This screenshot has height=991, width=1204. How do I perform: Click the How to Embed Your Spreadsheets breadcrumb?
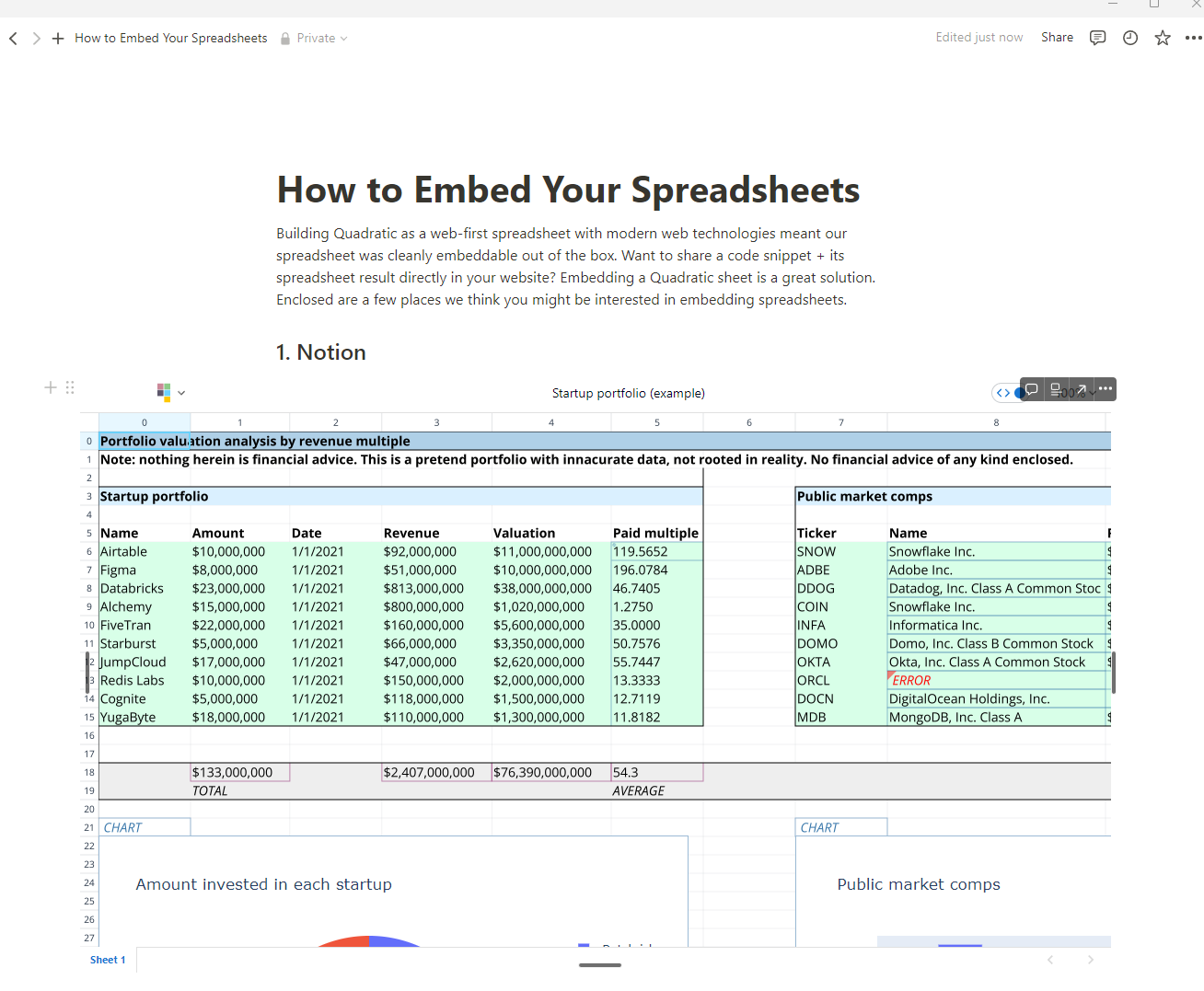(x=170, y=39)
